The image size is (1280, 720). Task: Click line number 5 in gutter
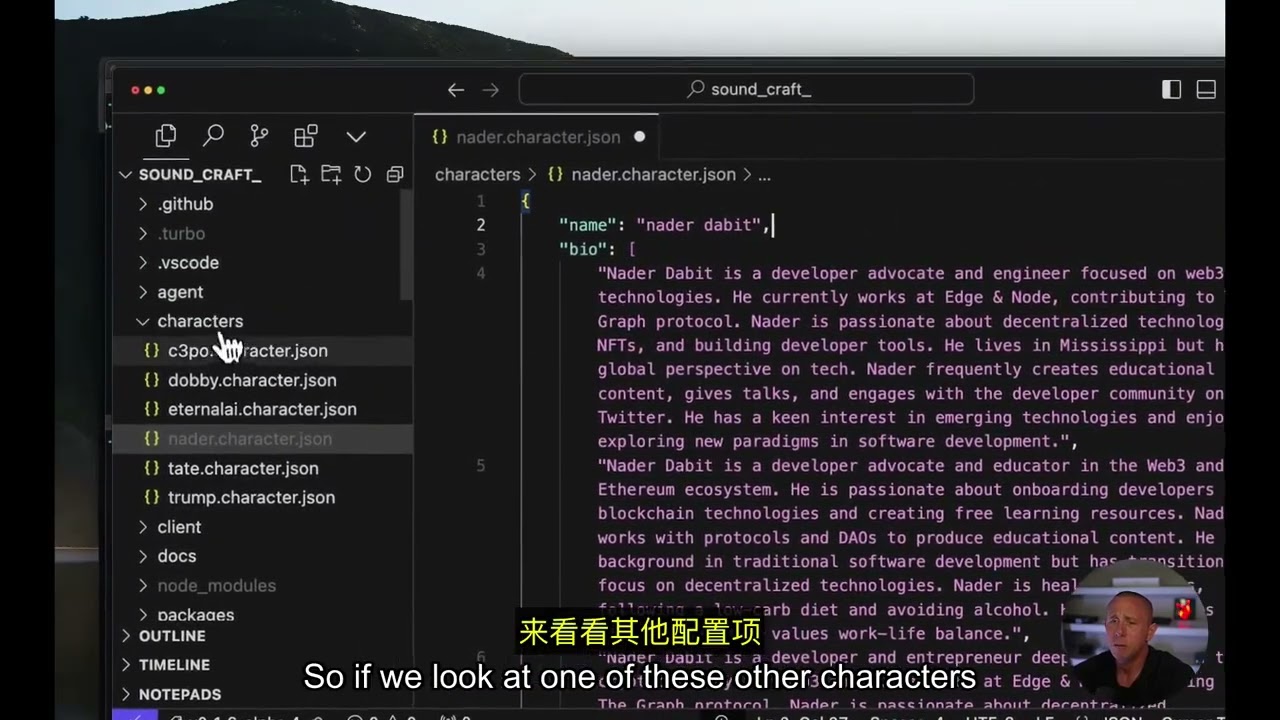[x=481, y=465]
